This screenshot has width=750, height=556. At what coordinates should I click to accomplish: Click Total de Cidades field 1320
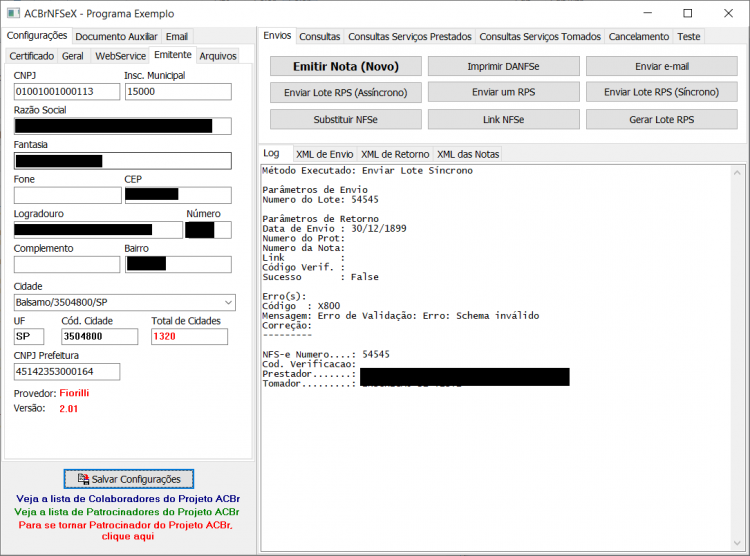(x=189, y=336)
